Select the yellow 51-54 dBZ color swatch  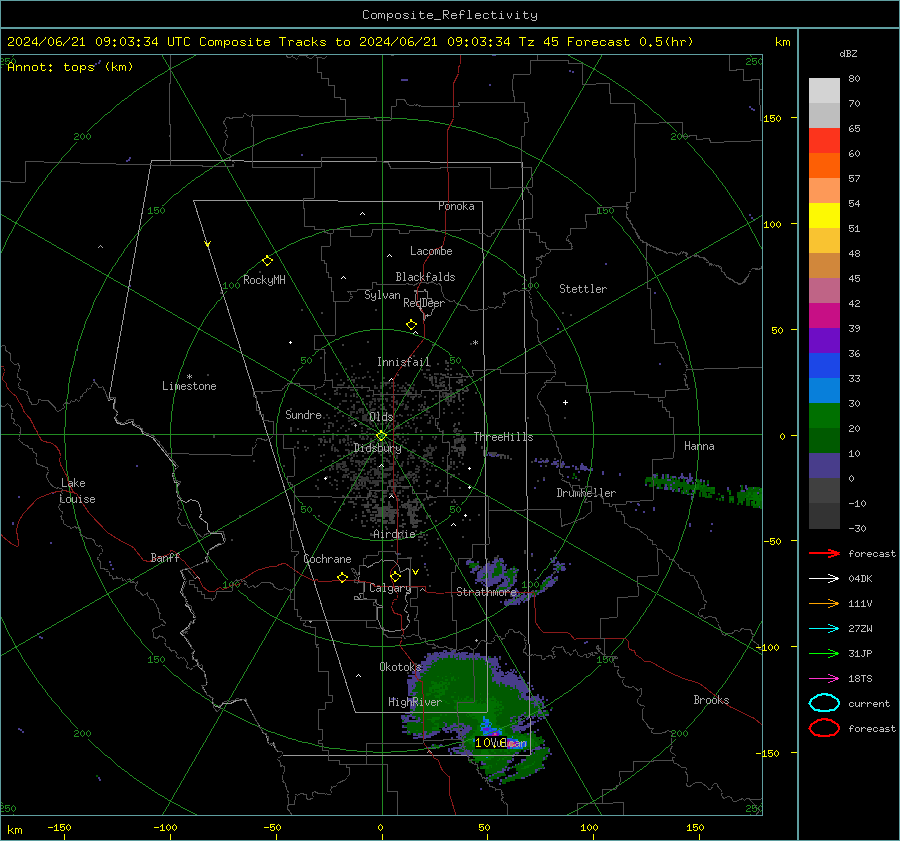click(824, 216)
